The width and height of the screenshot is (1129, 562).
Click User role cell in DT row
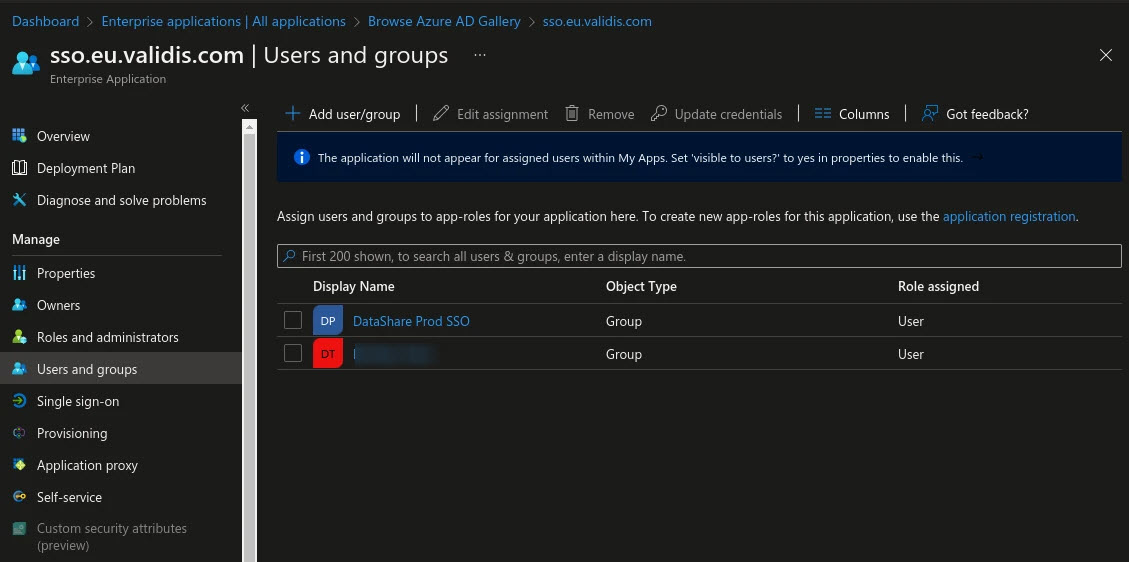point(911,354)
